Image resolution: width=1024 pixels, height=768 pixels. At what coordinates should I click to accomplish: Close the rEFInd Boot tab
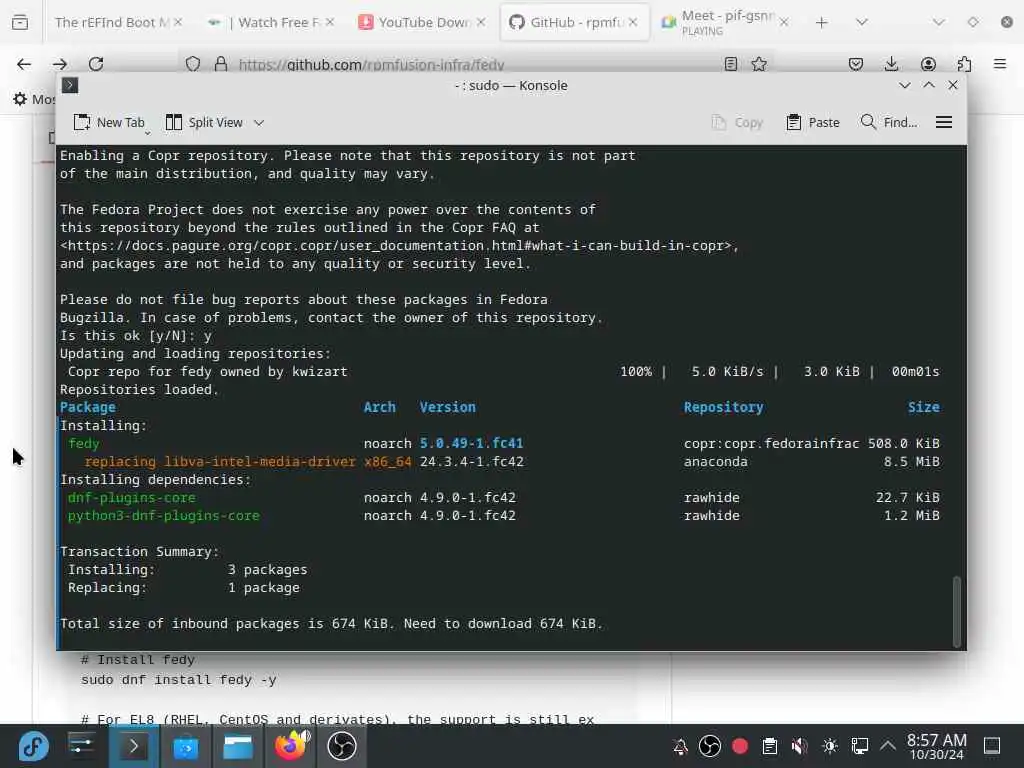pyautogui.click(x=178, y=22)
